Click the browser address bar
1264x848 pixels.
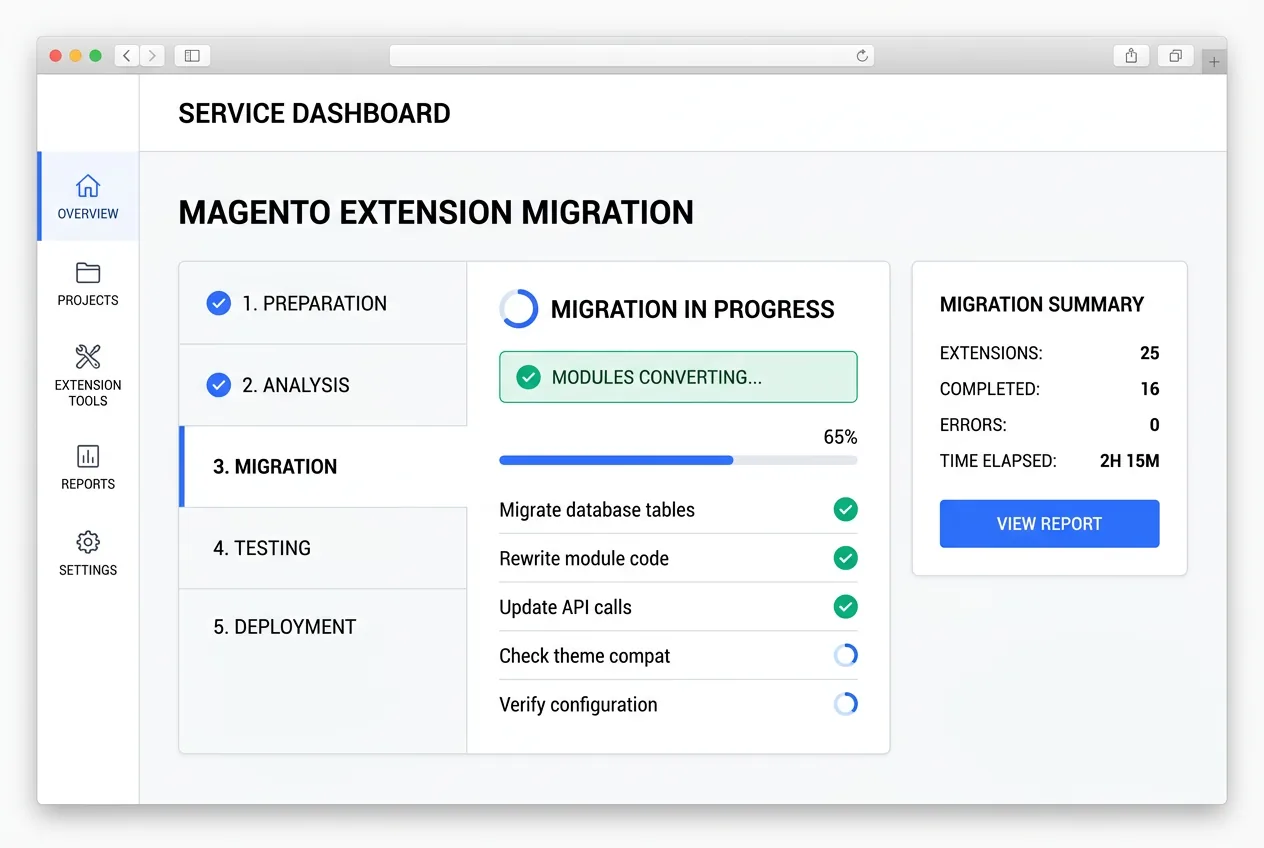point(632,55)
